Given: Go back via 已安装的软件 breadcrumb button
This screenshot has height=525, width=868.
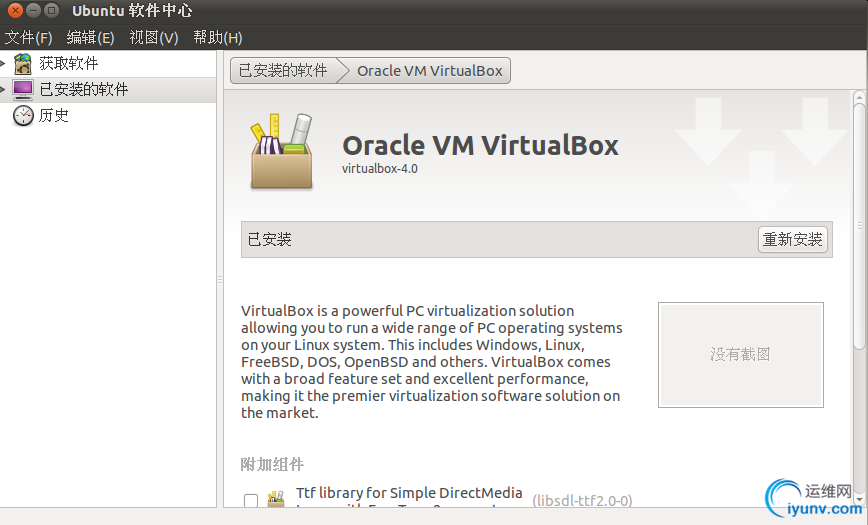Looking at the screenshot, I should click(x=283, y=71).
